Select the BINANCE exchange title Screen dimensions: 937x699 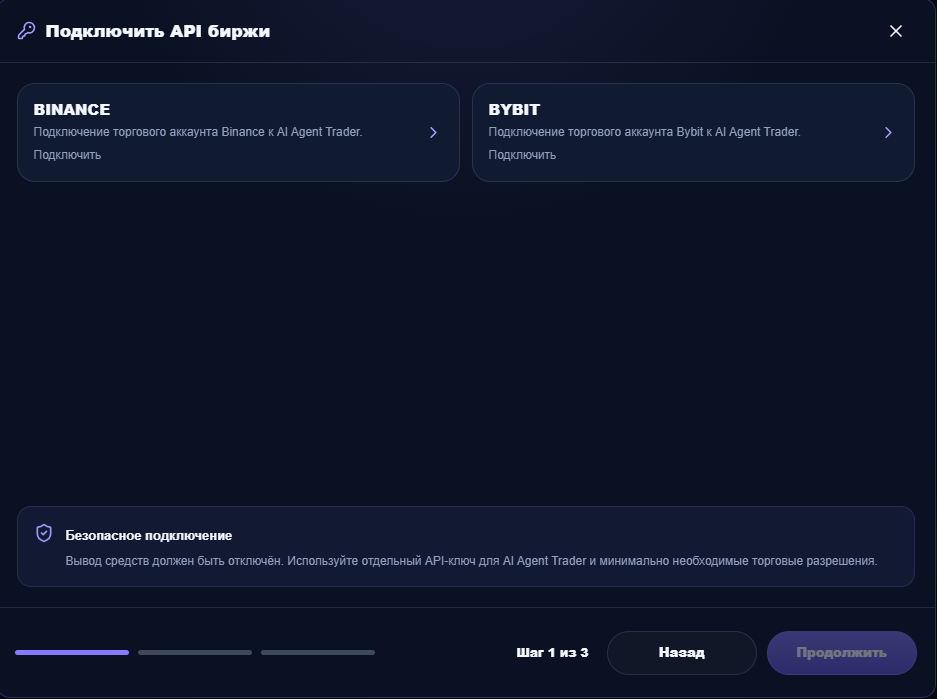pos(72,110)
